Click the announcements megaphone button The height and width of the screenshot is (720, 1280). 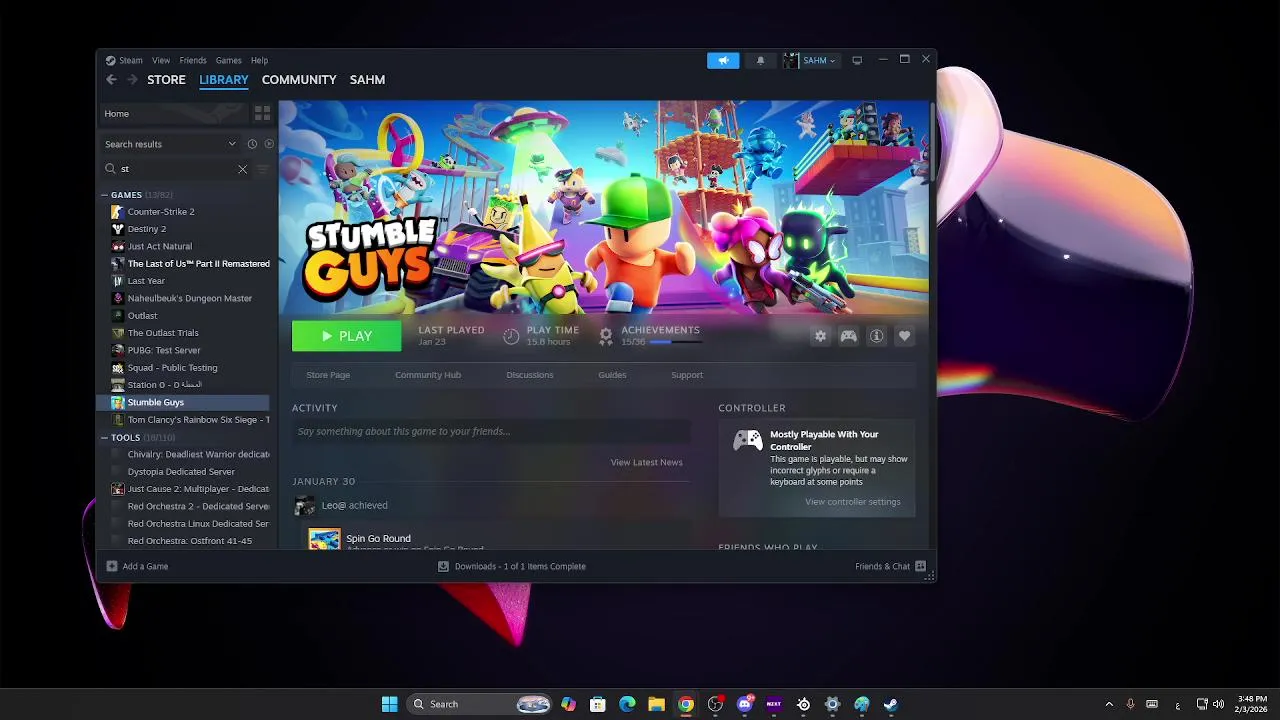tap(723, 60)
